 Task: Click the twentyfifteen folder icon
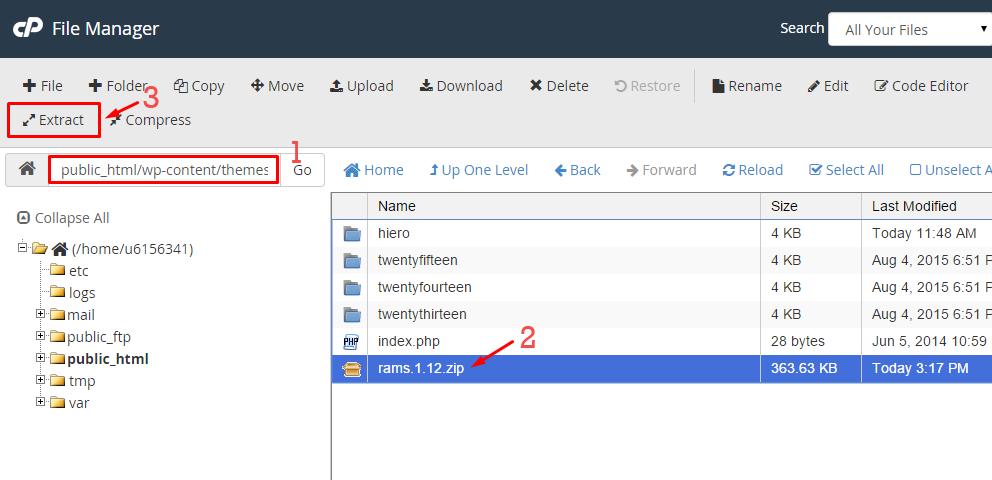[352, 261]
